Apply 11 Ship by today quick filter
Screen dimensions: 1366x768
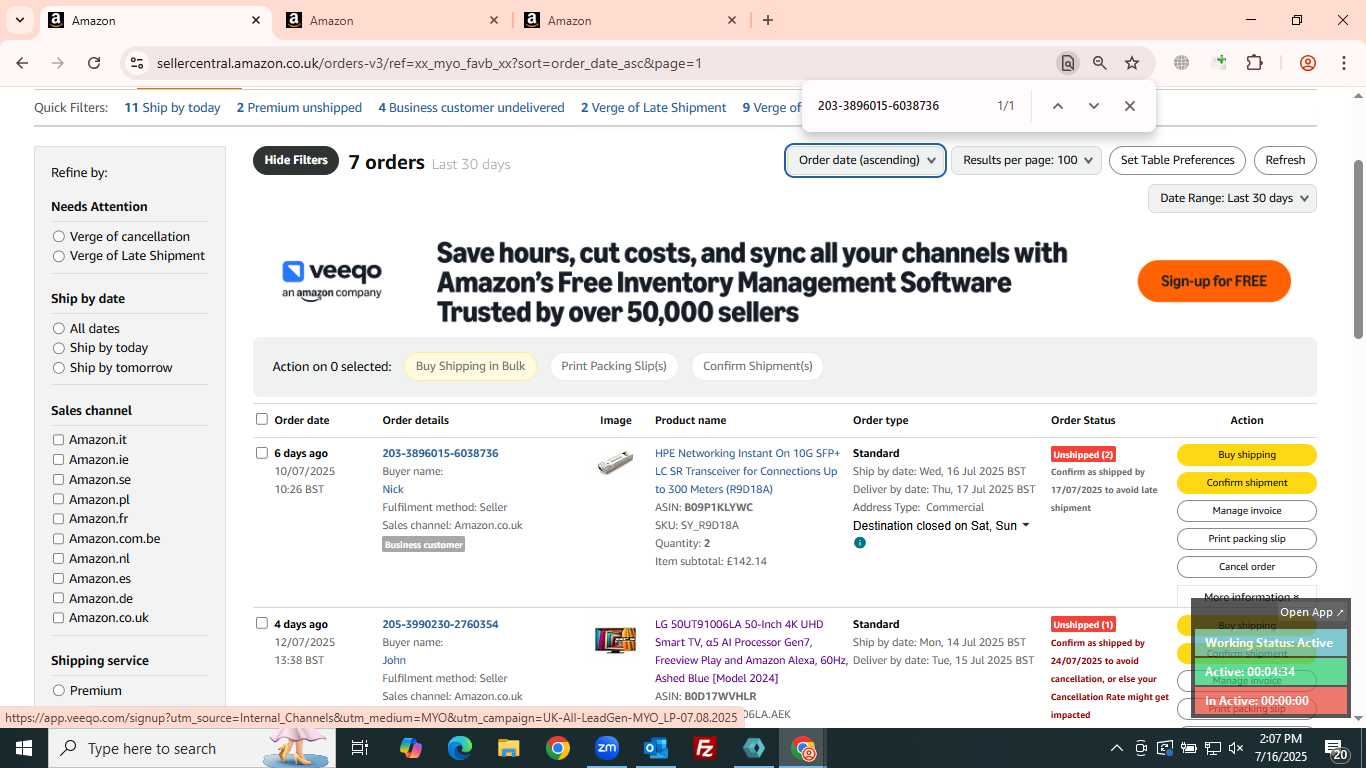click(172, 108)
